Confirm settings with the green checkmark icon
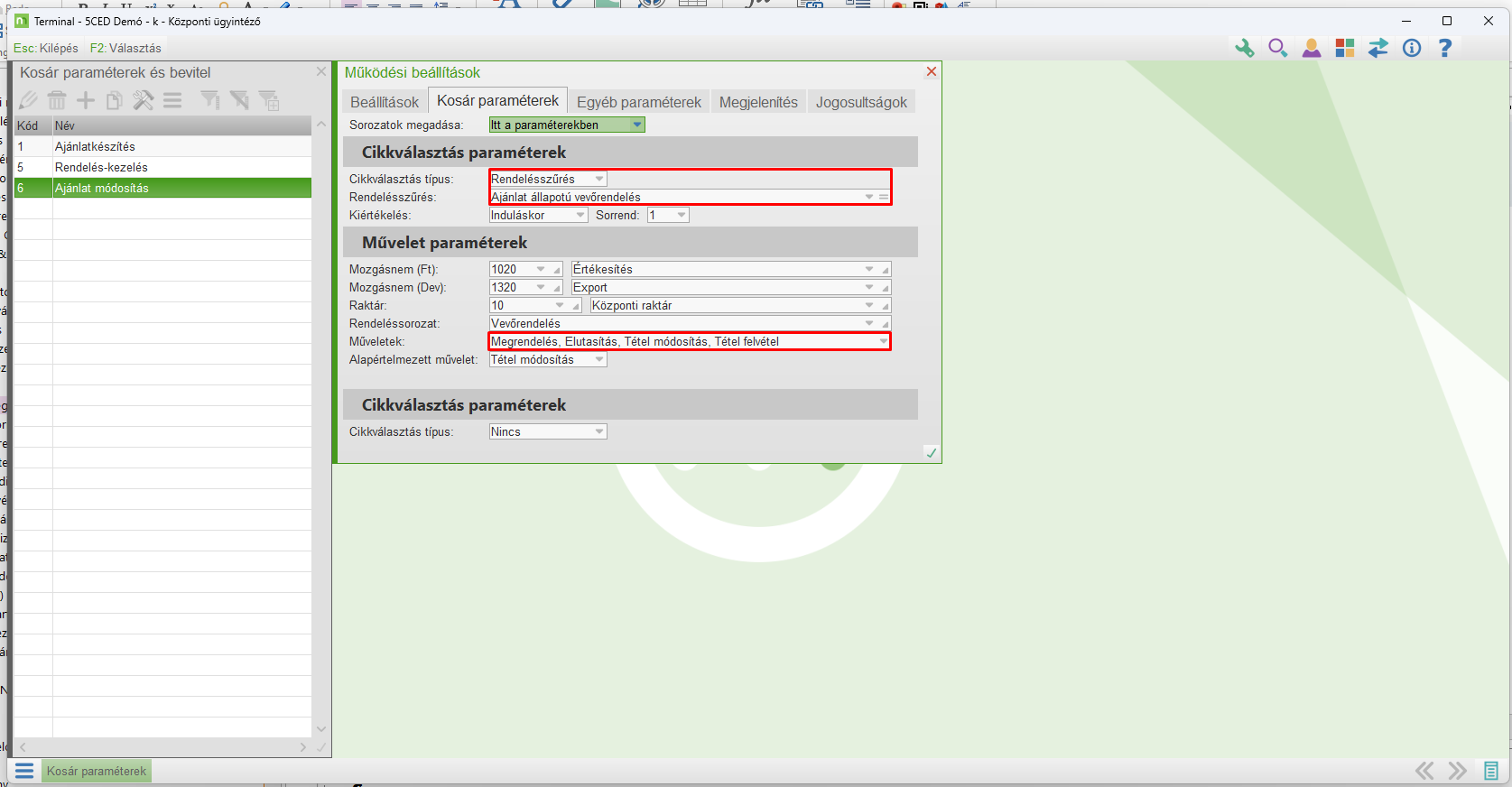Viewport: 1512px width, 787px height. pos(932,453)
